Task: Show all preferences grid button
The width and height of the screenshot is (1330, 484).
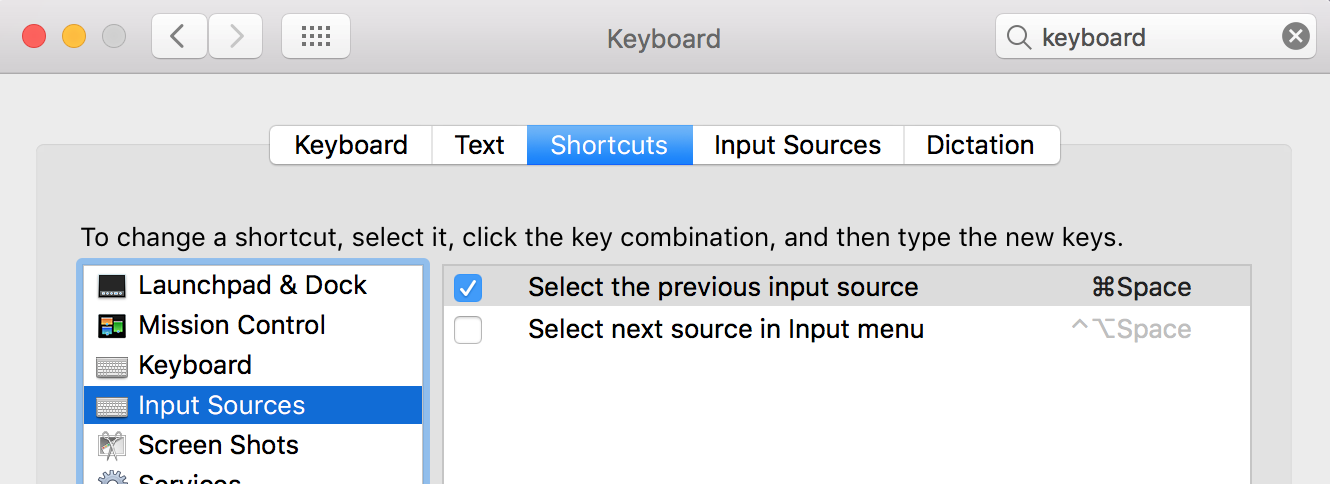Action: click(315, 37)
